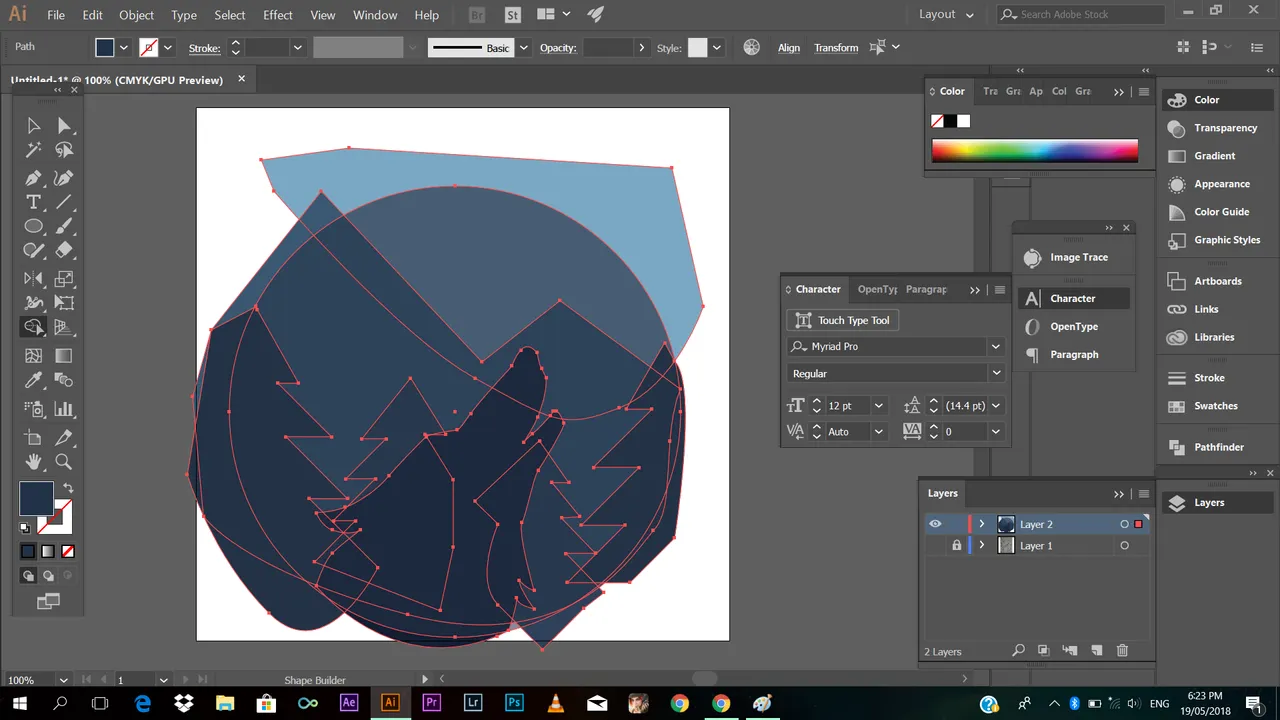Screen dimensions: 1280x720
Task: Unlock Layer 1 via lock icon
Action: (x=957, y=546)
